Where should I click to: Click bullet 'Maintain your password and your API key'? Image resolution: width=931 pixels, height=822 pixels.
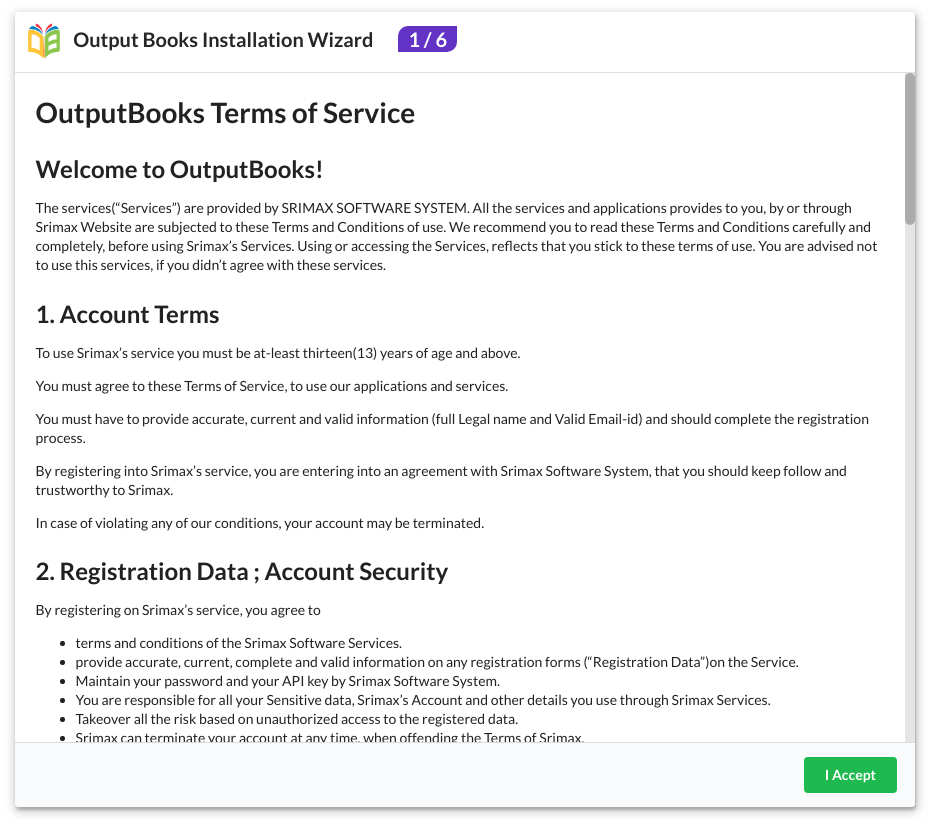(288, 681)
